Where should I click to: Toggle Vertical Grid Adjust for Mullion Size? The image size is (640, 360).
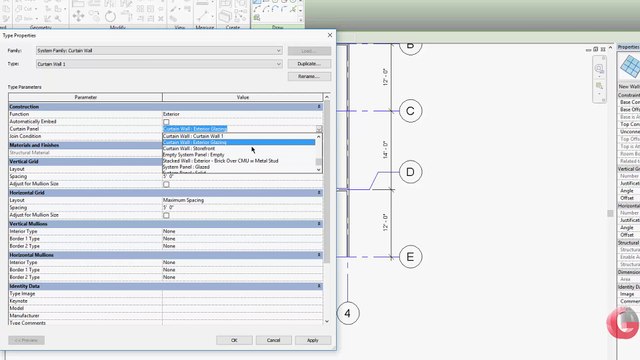(x=166, y=184)
